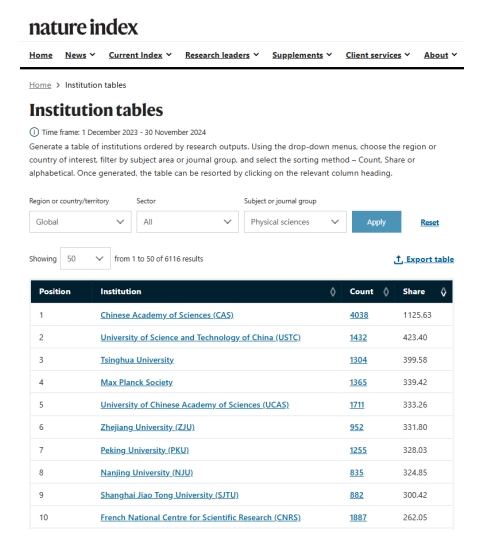The image size is (488, 547).
Task: Open Chinese Academy of Sciences (CAS) link
Action: point(167,315)
